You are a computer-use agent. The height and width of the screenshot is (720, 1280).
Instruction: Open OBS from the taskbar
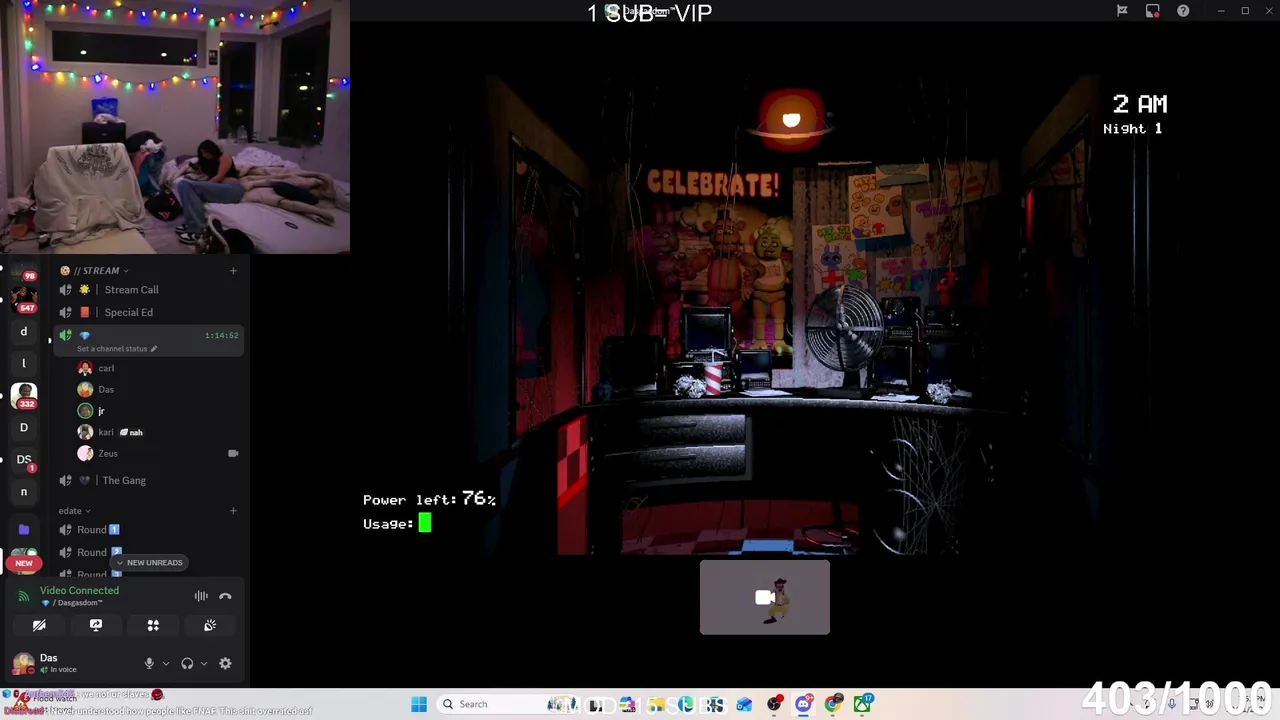[x=774, y=704]
